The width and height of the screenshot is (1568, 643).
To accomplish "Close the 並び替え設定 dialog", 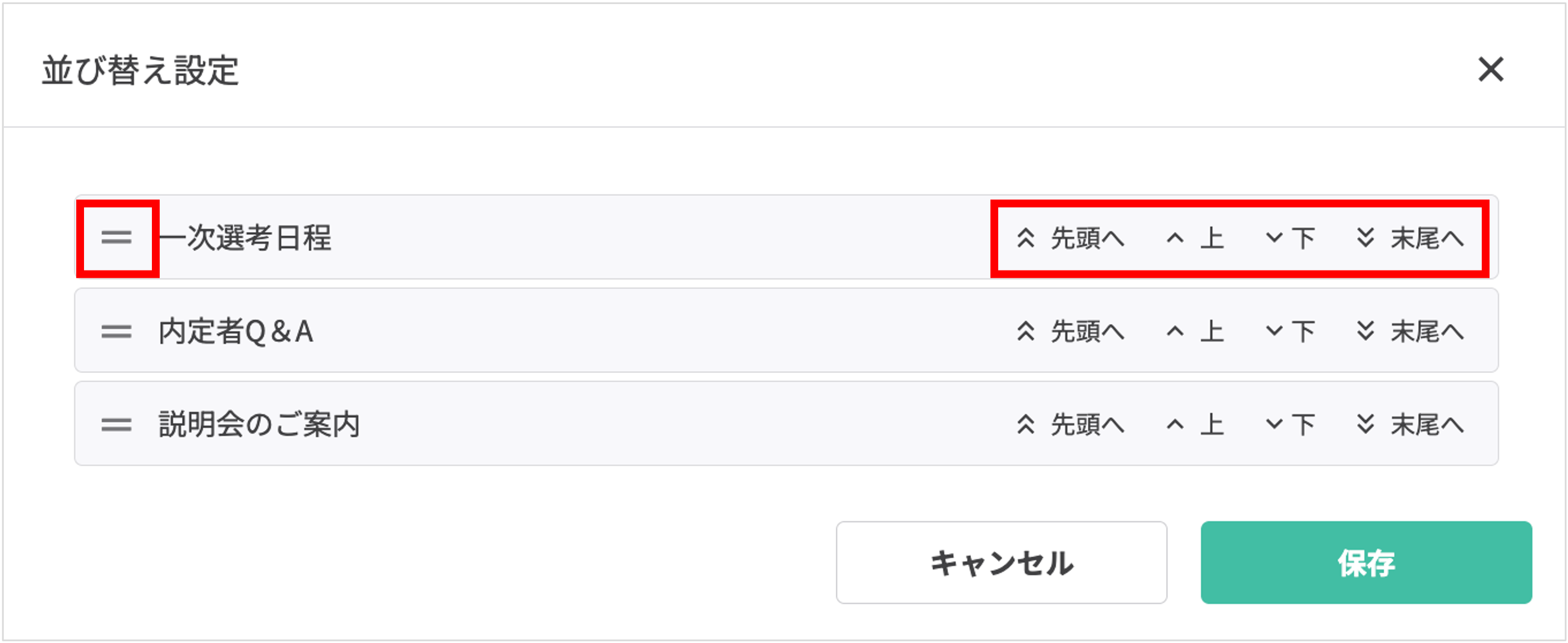I will pyautogui.click(x=1490, y=70).
